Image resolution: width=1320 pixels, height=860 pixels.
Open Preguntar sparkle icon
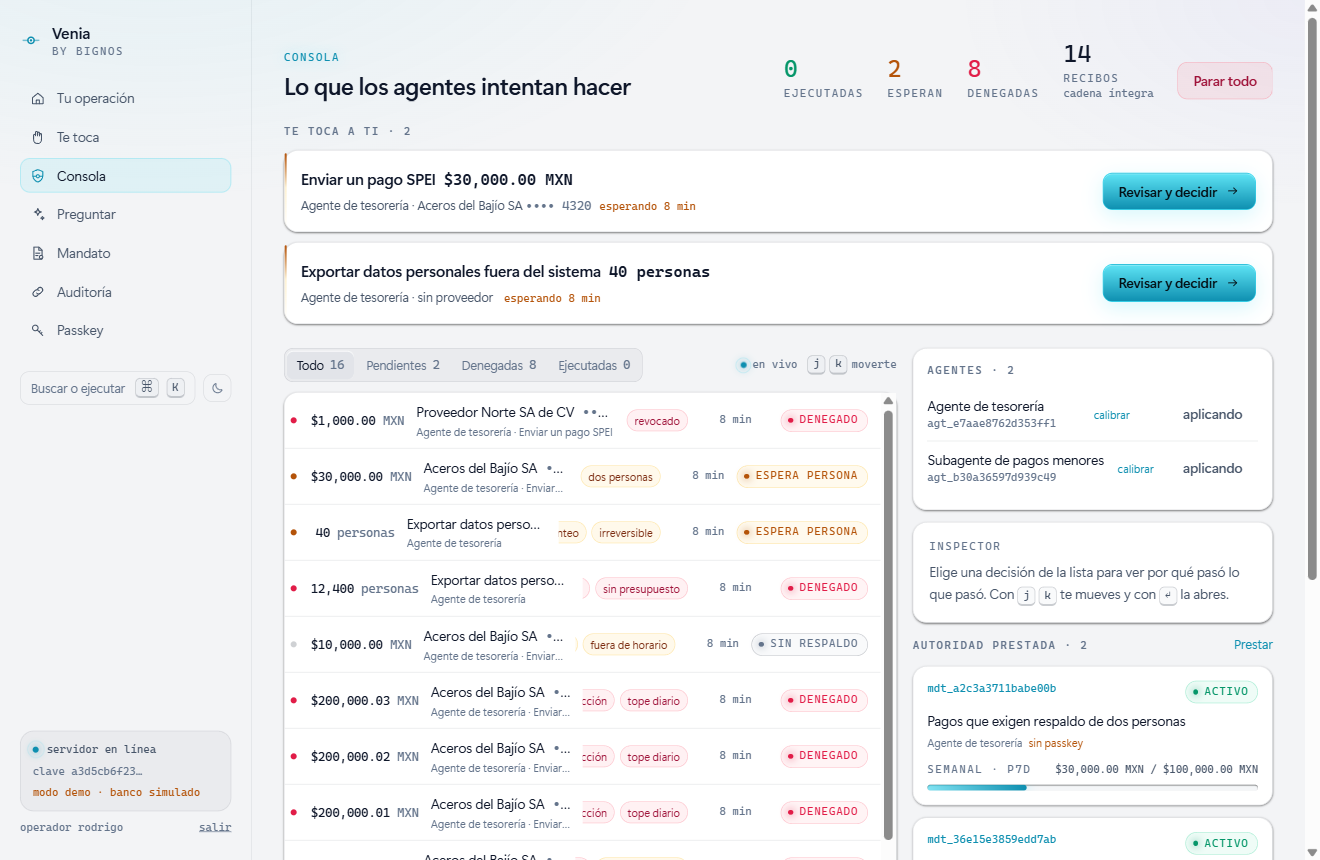(38, 214)
